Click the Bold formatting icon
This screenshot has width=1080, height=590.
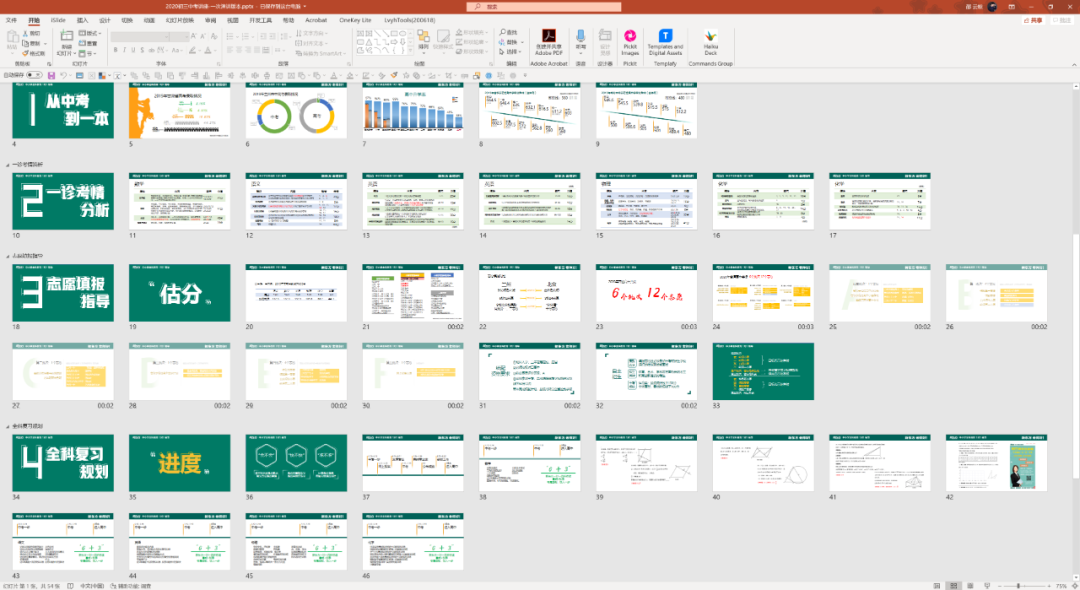click(115, 50)
